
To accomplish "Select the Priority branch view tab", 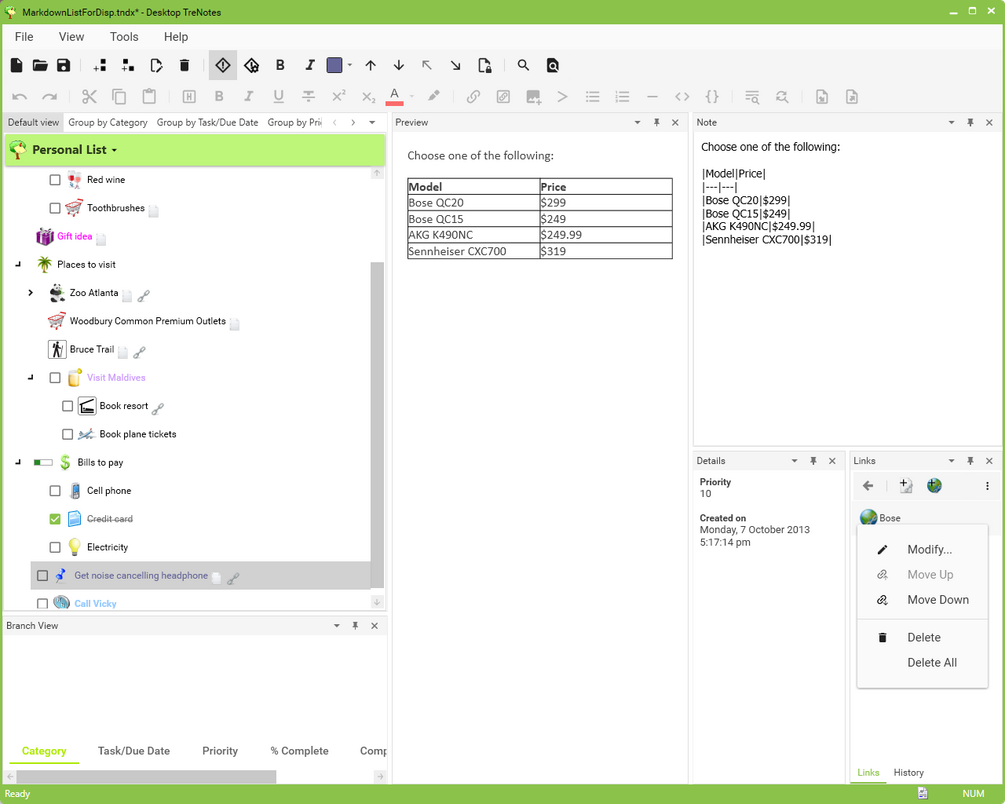I will click(x=220, y=751).
